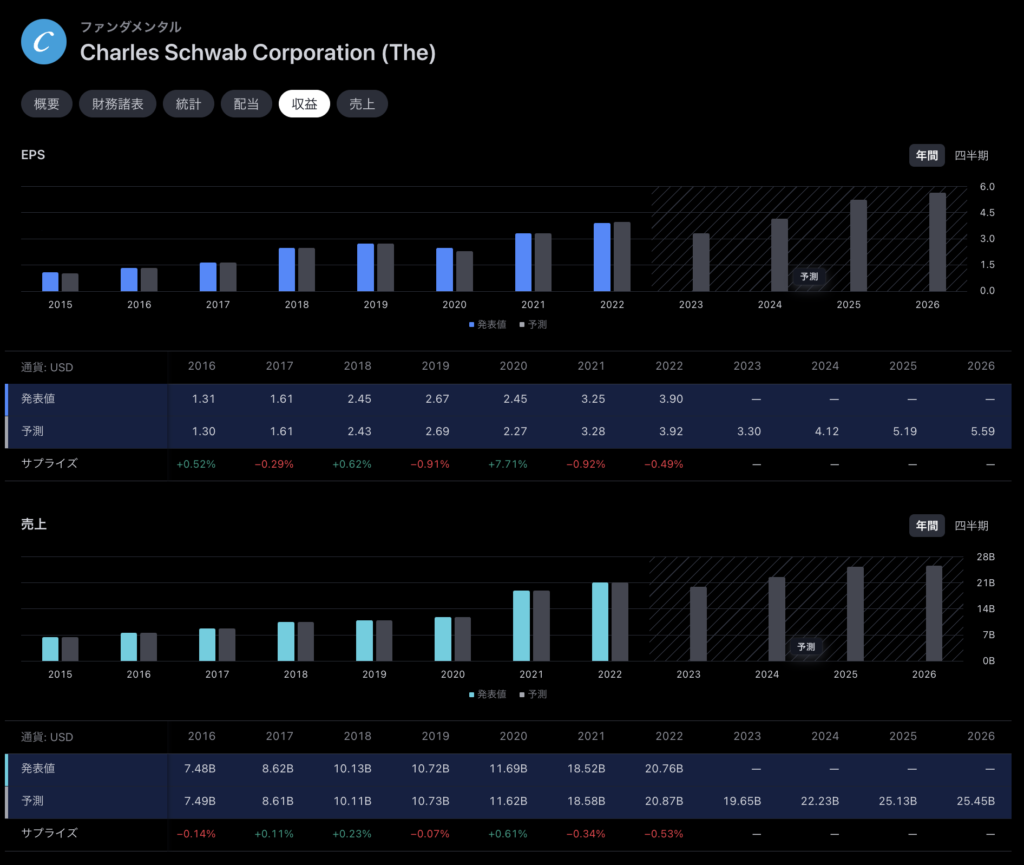The width and height of the screenshot is (1024, 865).
Task: Click the 2022 blue EPS reported bar
Action: click(602, 257)
